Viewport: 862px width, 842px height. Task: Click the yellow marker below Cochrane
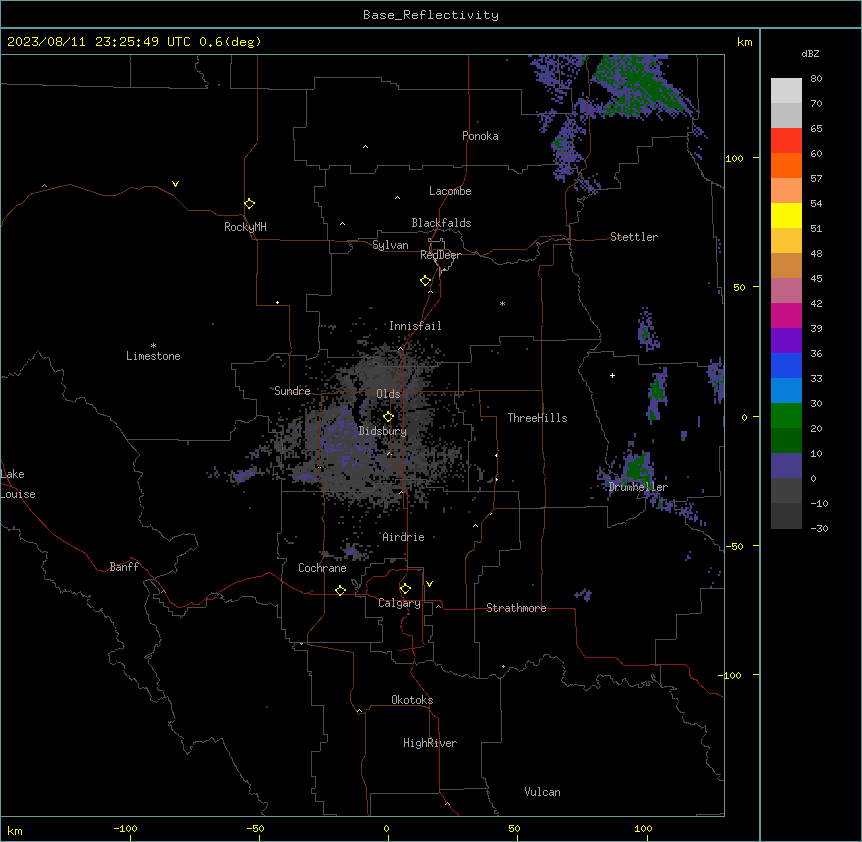click(x=340, y=590)
